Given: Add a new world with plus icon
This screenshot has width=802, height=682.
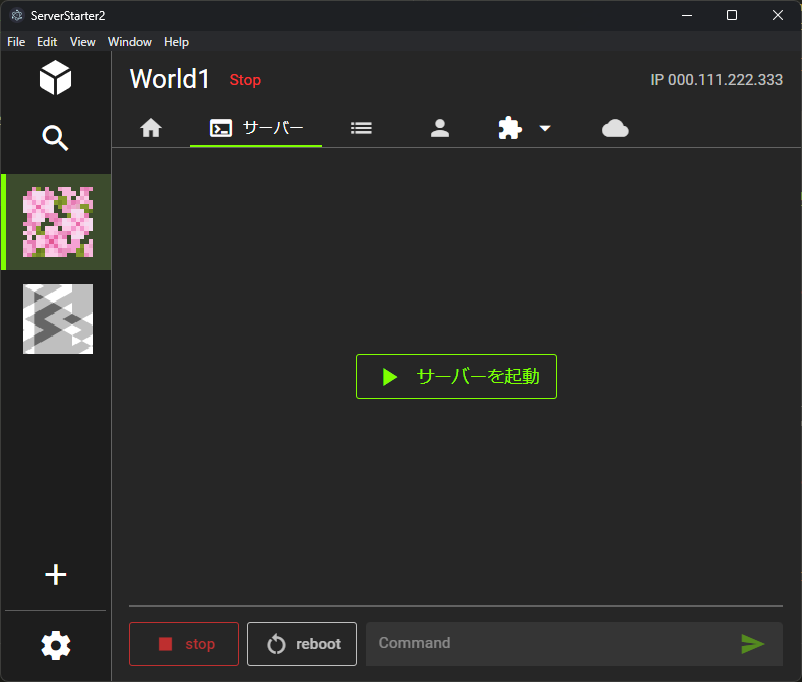Looking at the screenshot, I should pyautogui.click(x=55, y=575).
